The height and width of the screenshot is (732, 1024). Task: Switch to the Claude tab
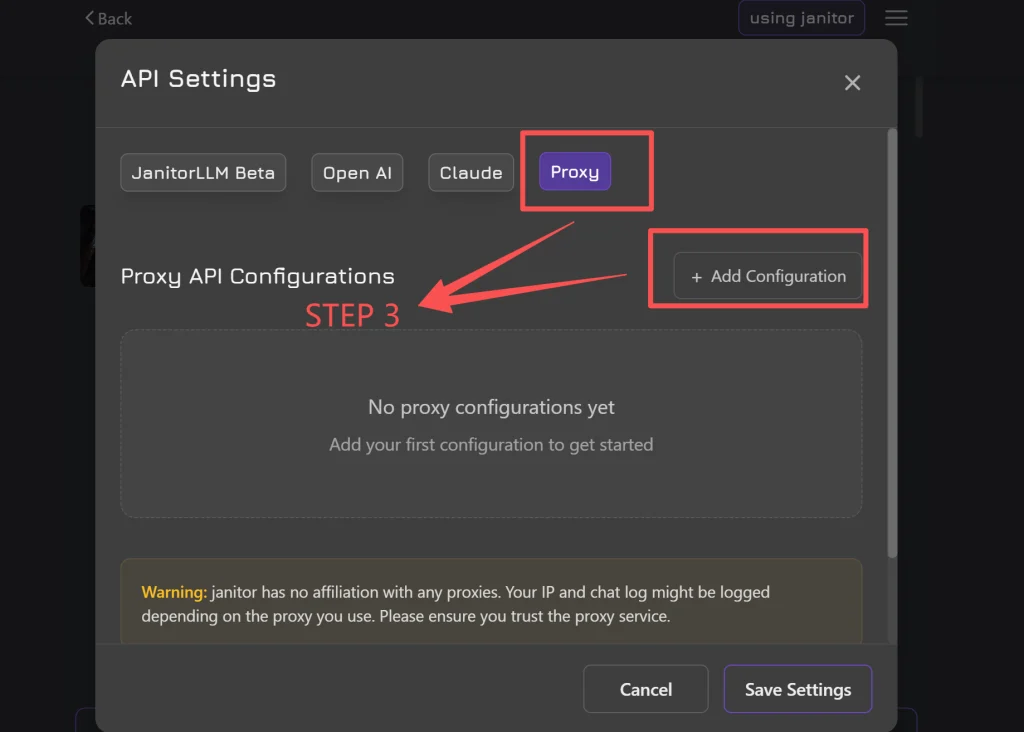coord(470,172)
